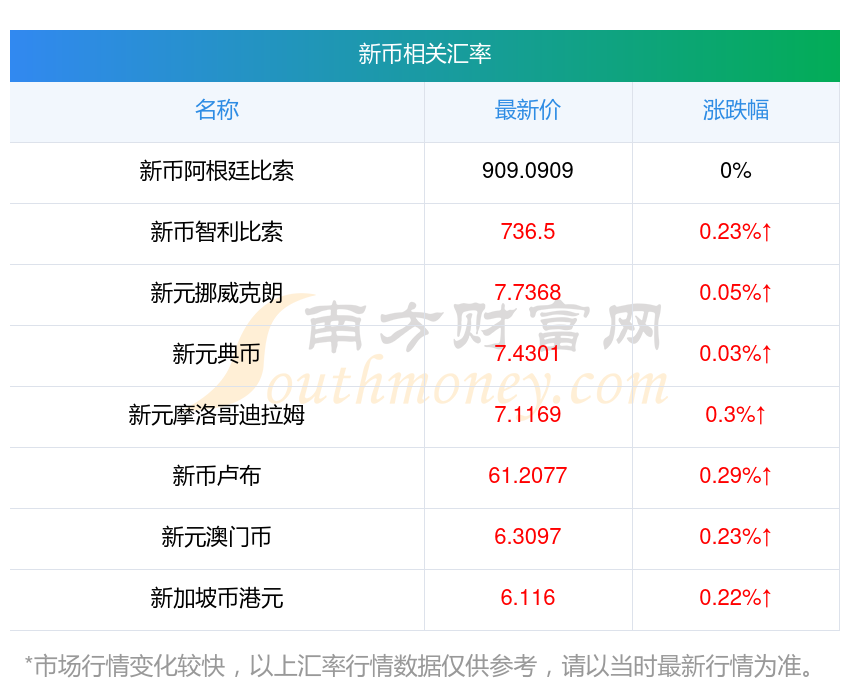Select the 名称 column header
Viewport: 850px width, 698px height.
click(x=217, y=110)
